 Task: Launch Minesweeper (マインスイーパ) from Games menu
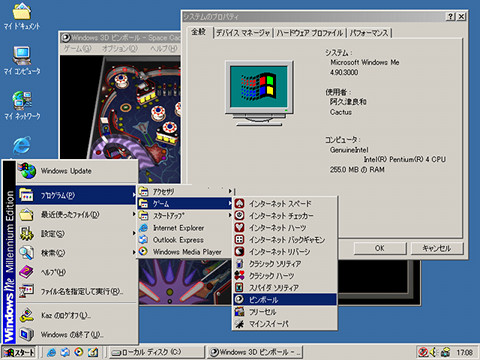click(x=285, y=323)
